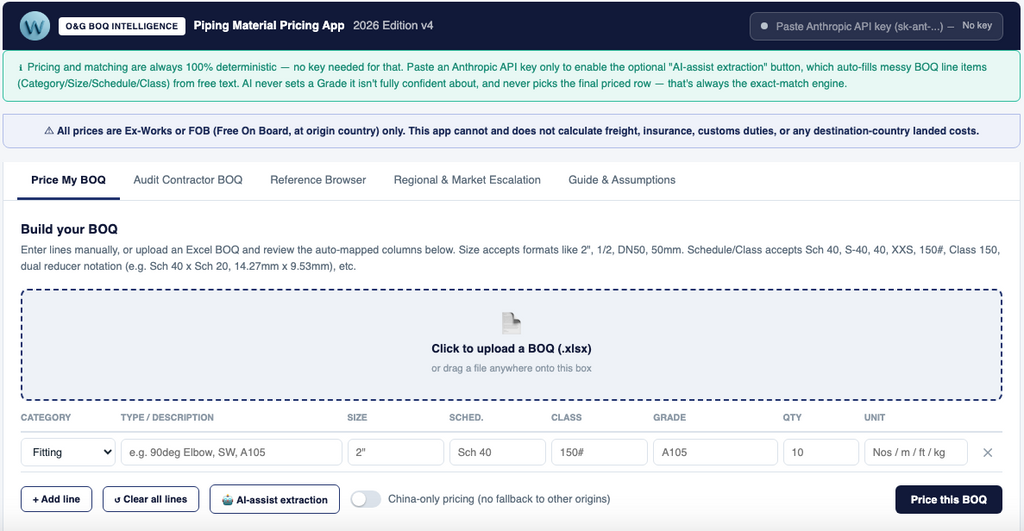Open the Reference Browser tab
Viewport: 1024px width, 531px height.
click(x=318, y=180)
